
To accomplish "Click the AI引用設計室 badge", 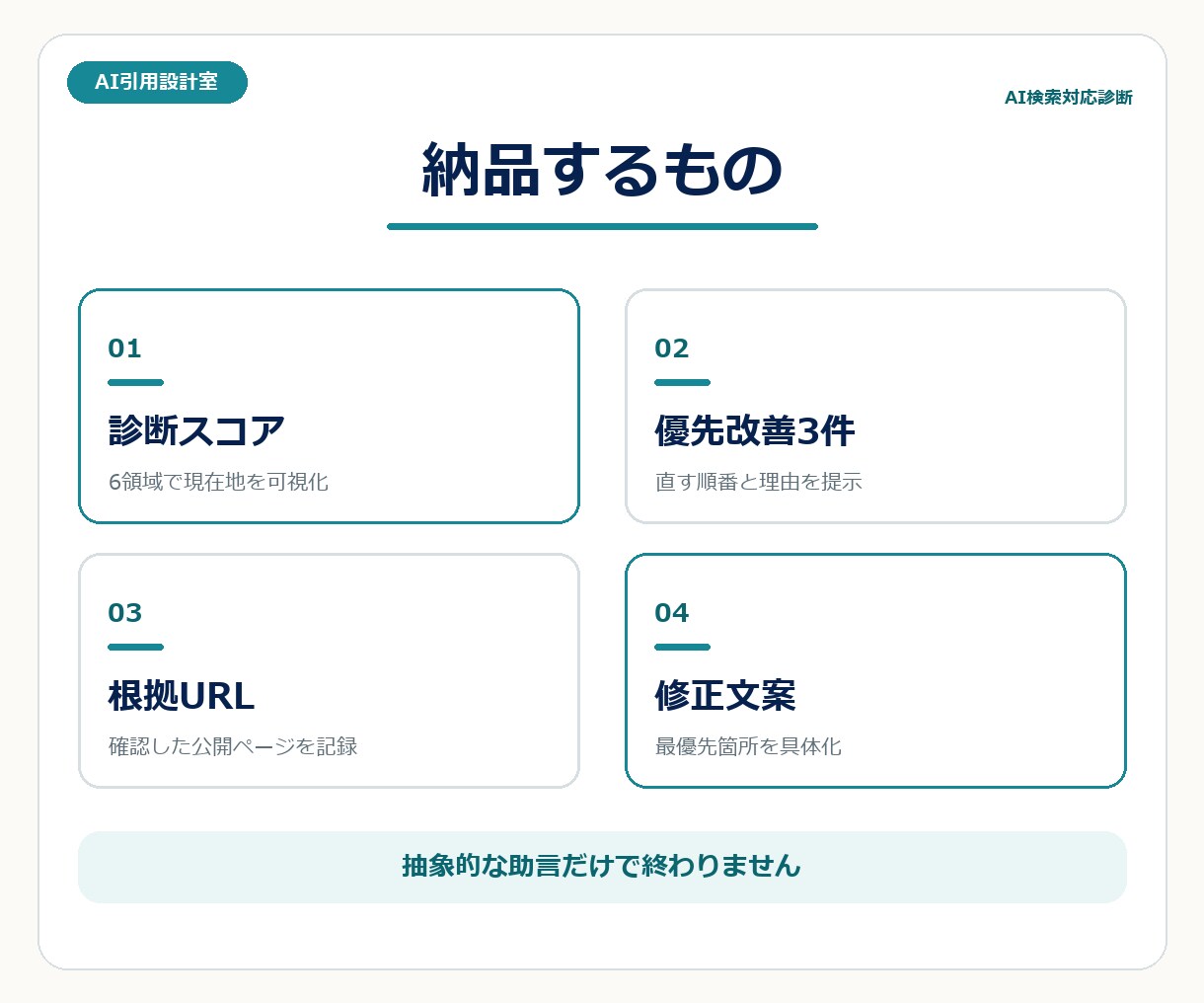I will pos(157,82).
